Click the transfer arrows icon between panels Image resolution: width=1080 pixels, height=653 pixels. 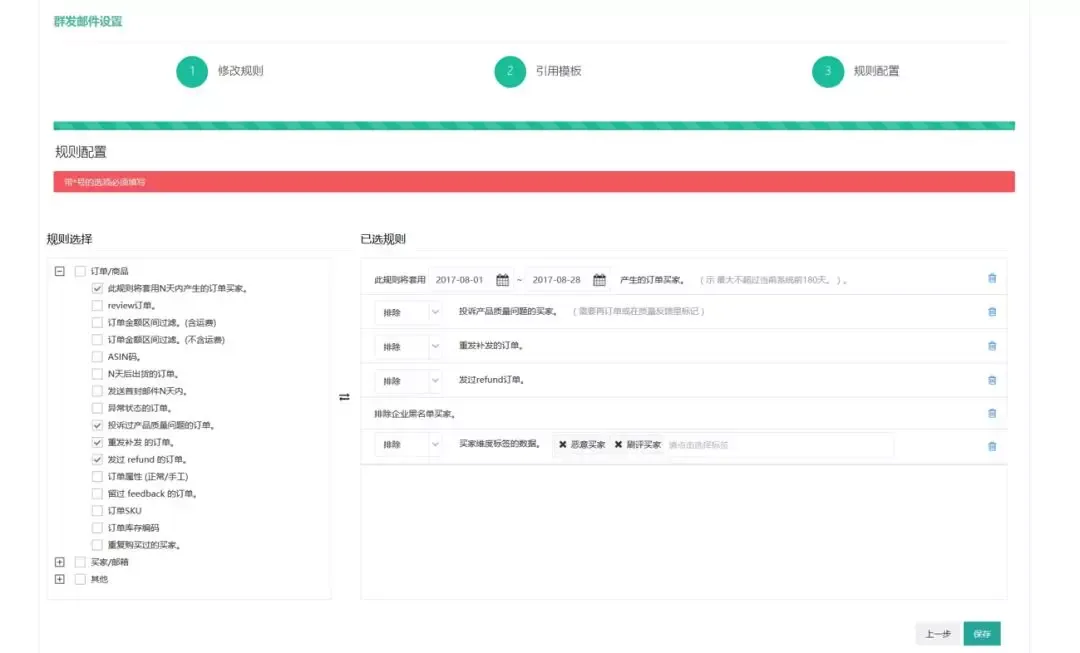pyautogui.click(x=344, y=397)
